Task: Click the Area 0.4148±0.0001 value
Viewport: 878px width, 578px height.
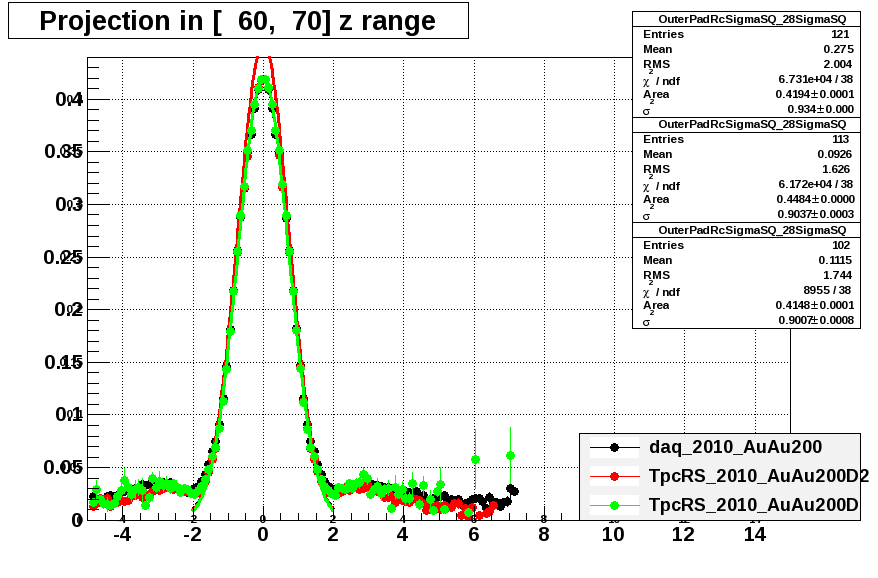Action: tap(815, 305)
